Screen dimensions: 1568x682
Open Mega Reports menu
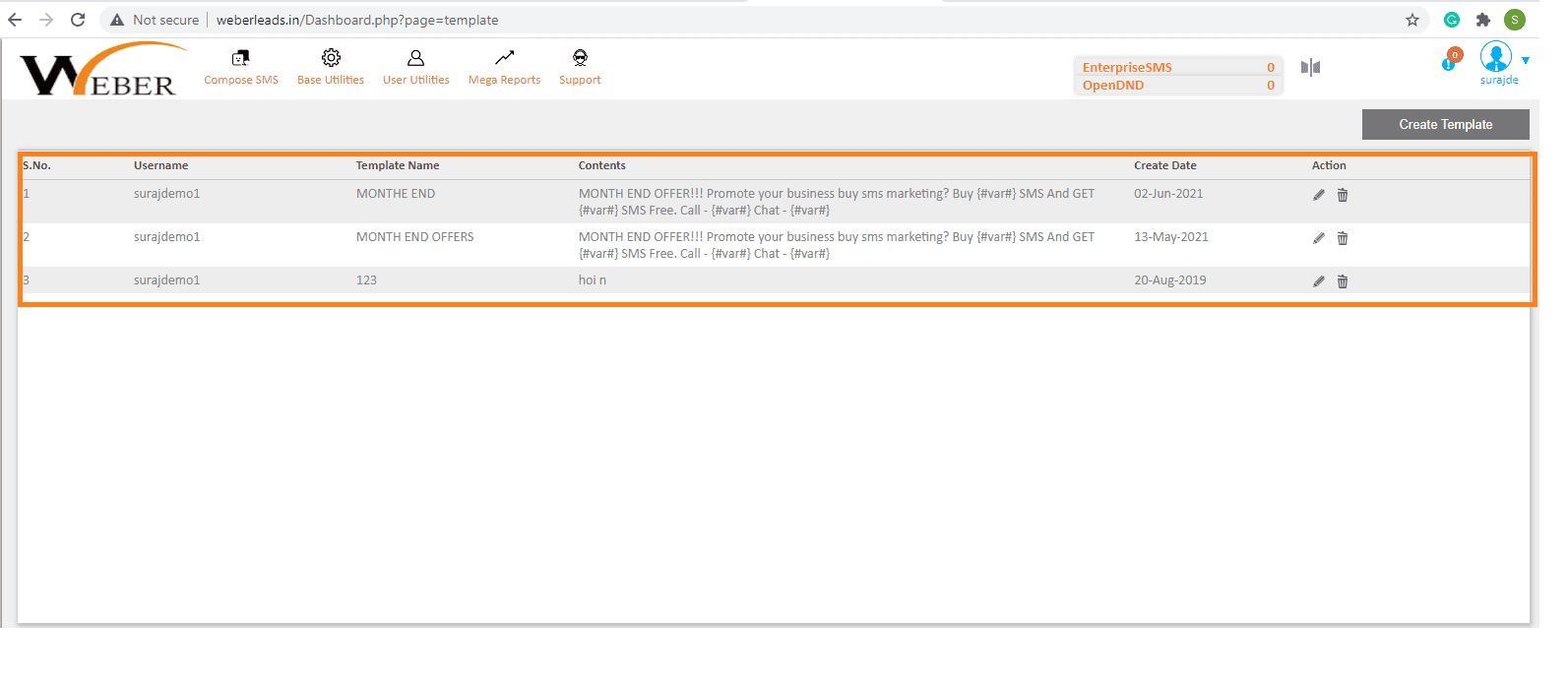tap(504, 67)
